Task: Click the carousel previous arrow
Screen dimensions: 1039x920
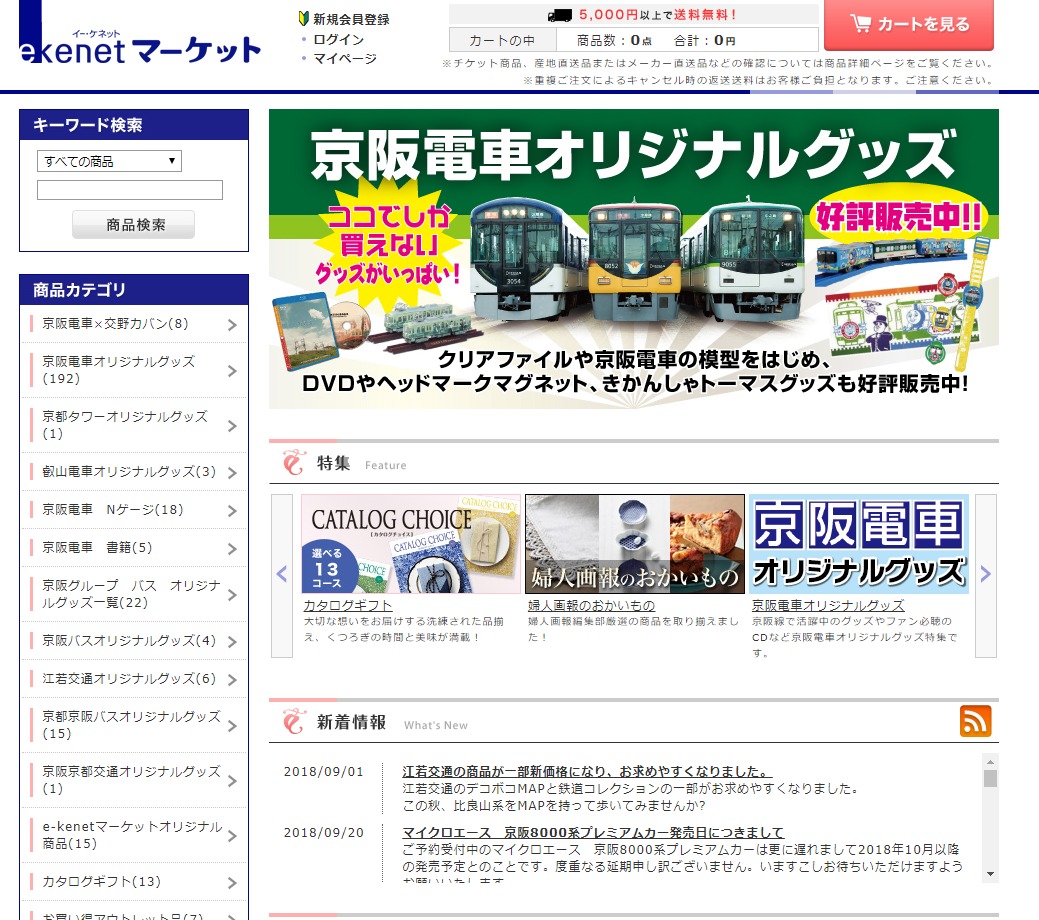Action: (282, 574)
